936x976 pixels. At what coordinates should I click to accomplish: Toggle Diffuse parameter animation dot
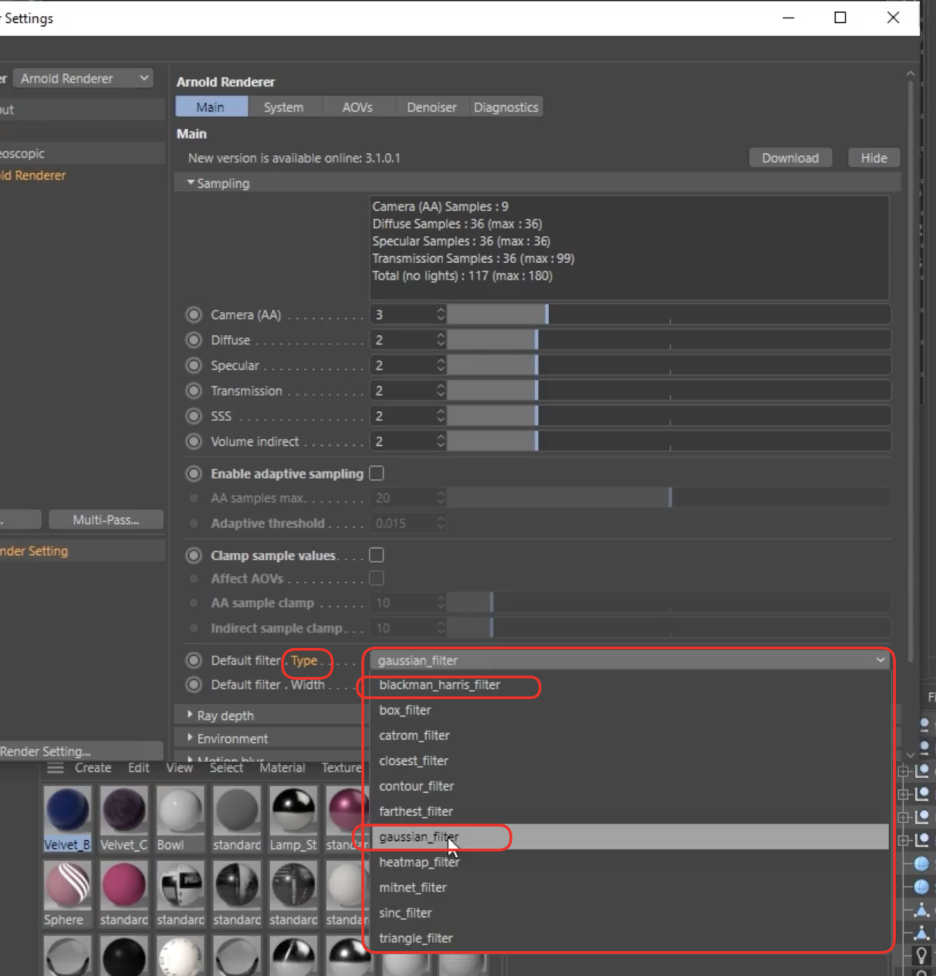[x=194, y=340]
